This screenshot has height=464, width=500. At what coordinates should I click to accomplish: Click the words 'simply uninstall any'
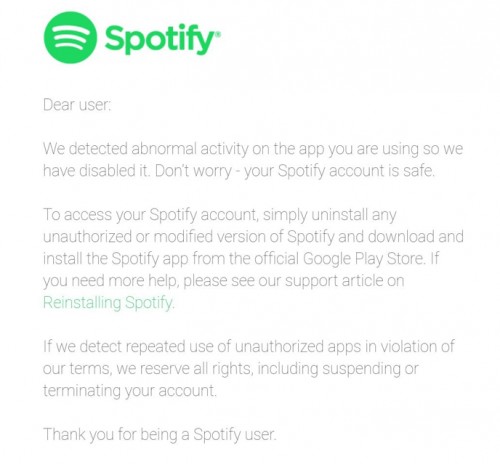(x=330, y=215)
